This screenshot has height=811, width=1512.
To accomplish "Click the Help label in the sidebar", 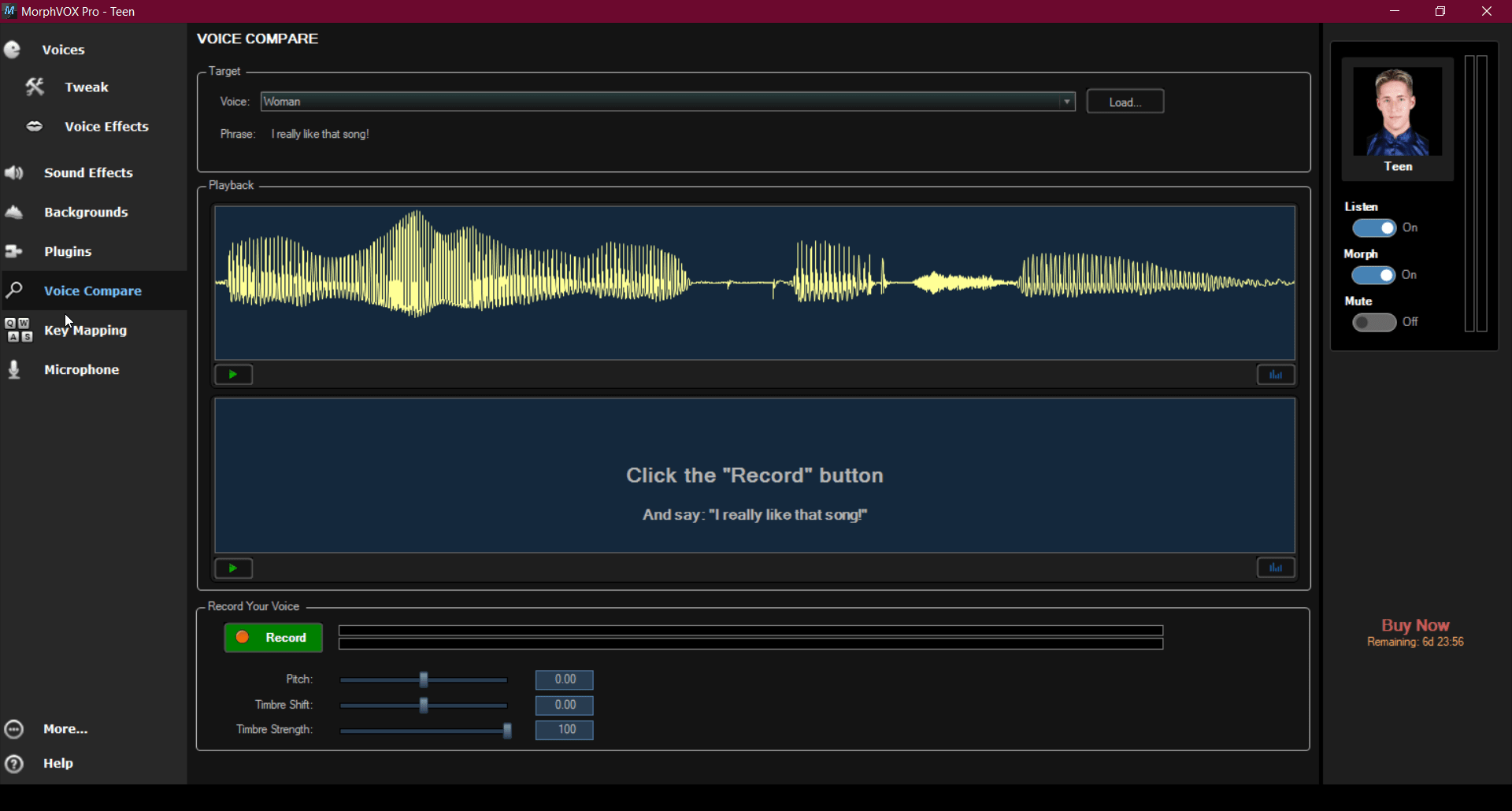I will tap(58, 764).
